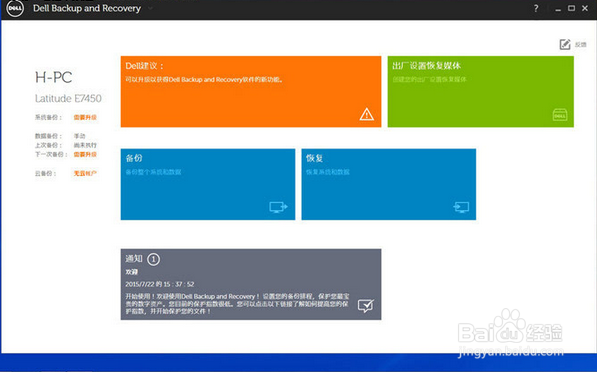Screen dimensions: 597x372
Task: Maximize the Dell Backup and Recovery window
Action: click(x=571, y=8)
